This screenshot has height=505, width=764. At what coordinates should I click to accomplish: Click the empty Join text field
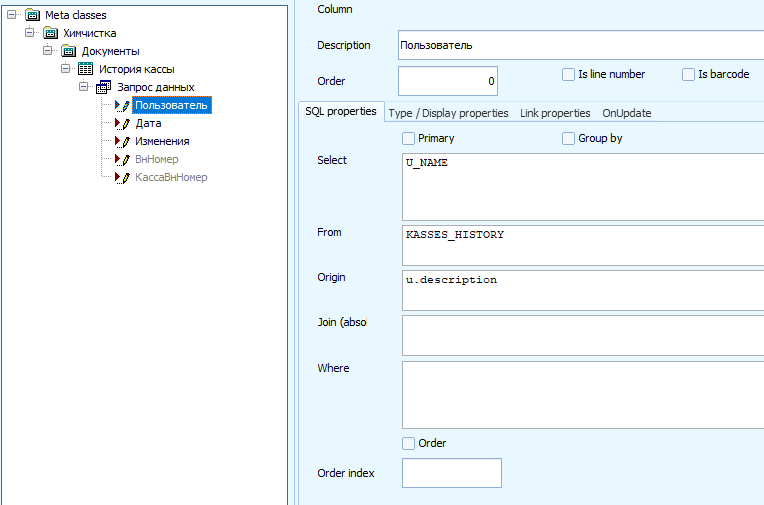(583, 335)
